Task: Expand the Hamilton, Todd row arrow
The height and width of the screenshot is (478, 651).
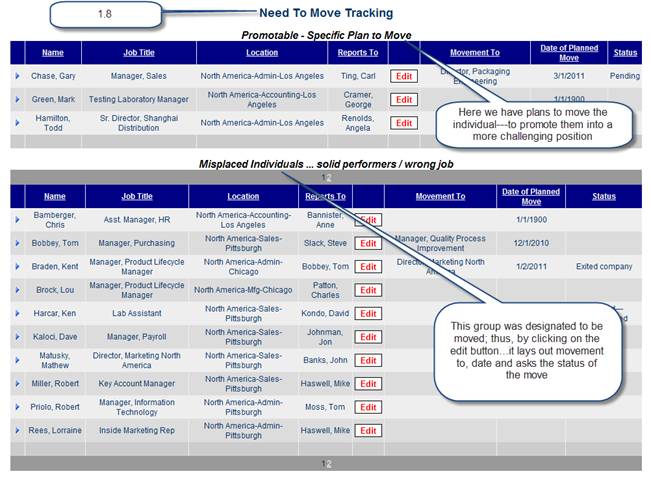Action: [x=17, y=123]
